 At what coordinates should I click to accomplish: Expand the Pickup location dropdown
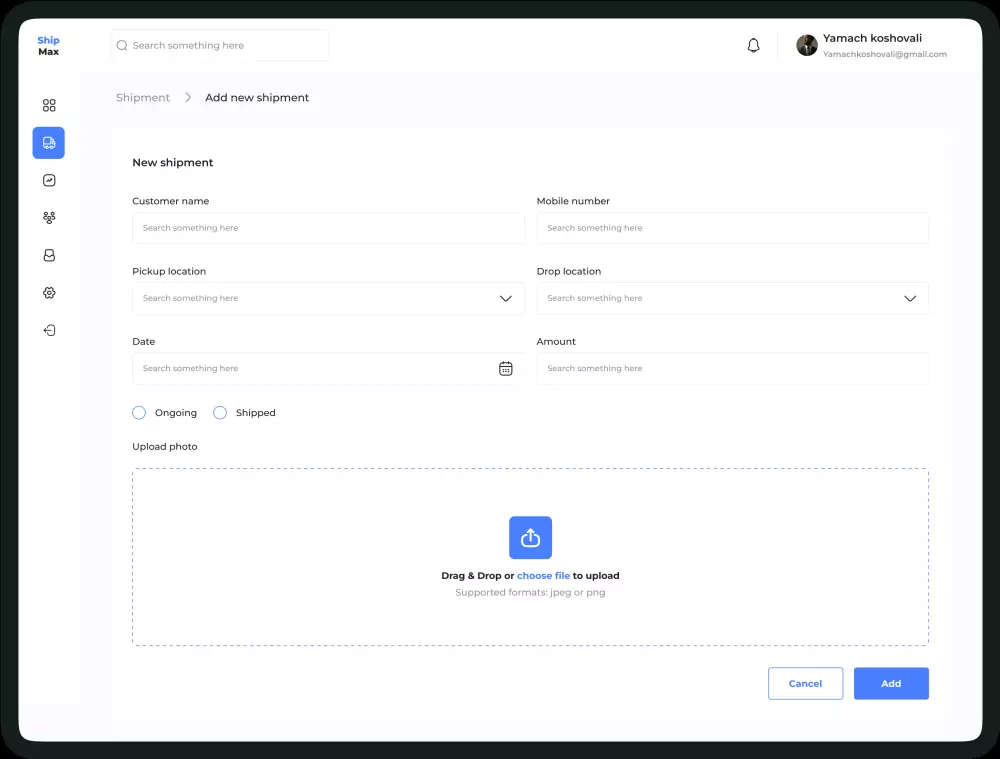506,299
